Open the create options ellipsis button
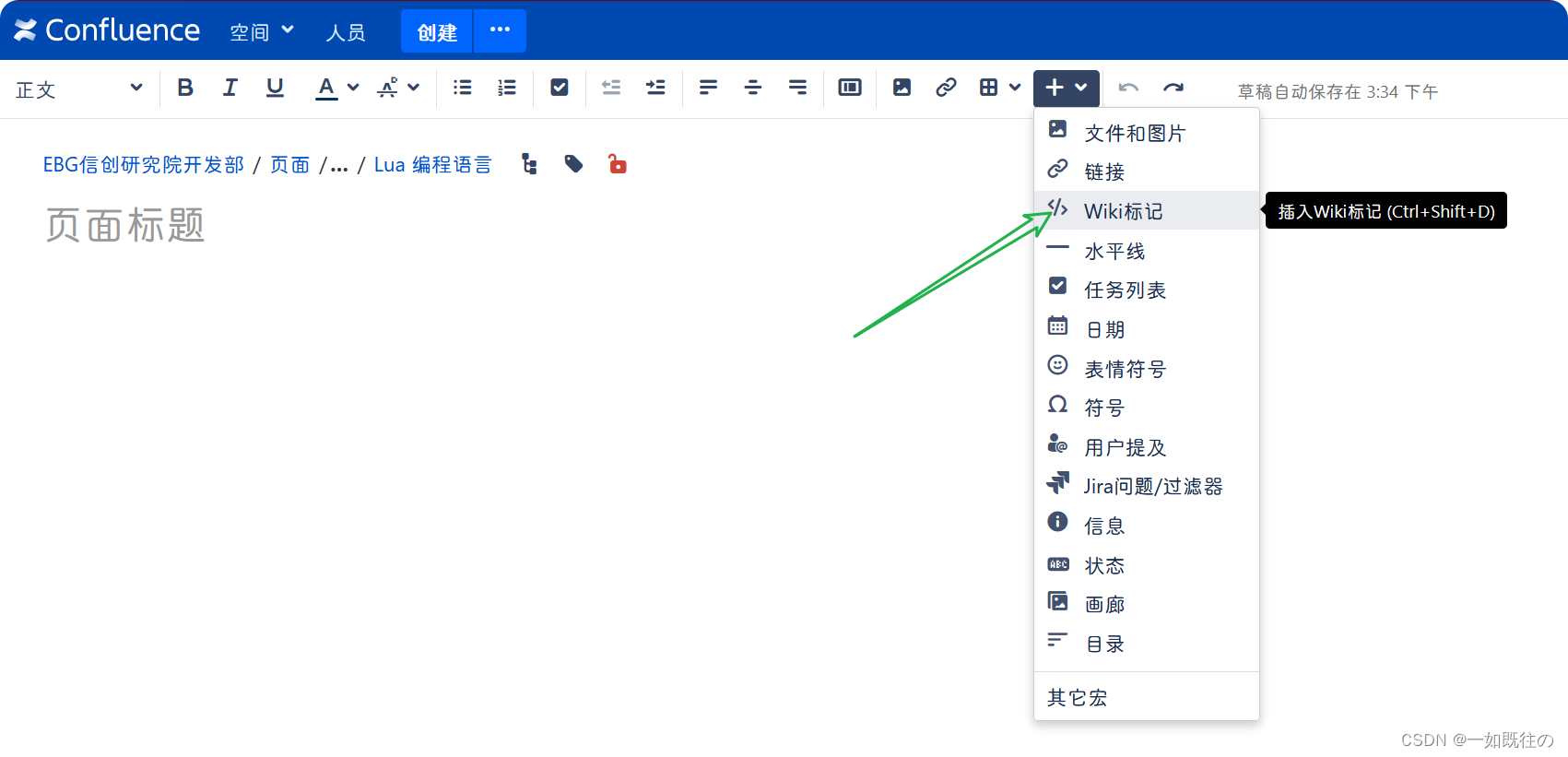 [501, 30]
